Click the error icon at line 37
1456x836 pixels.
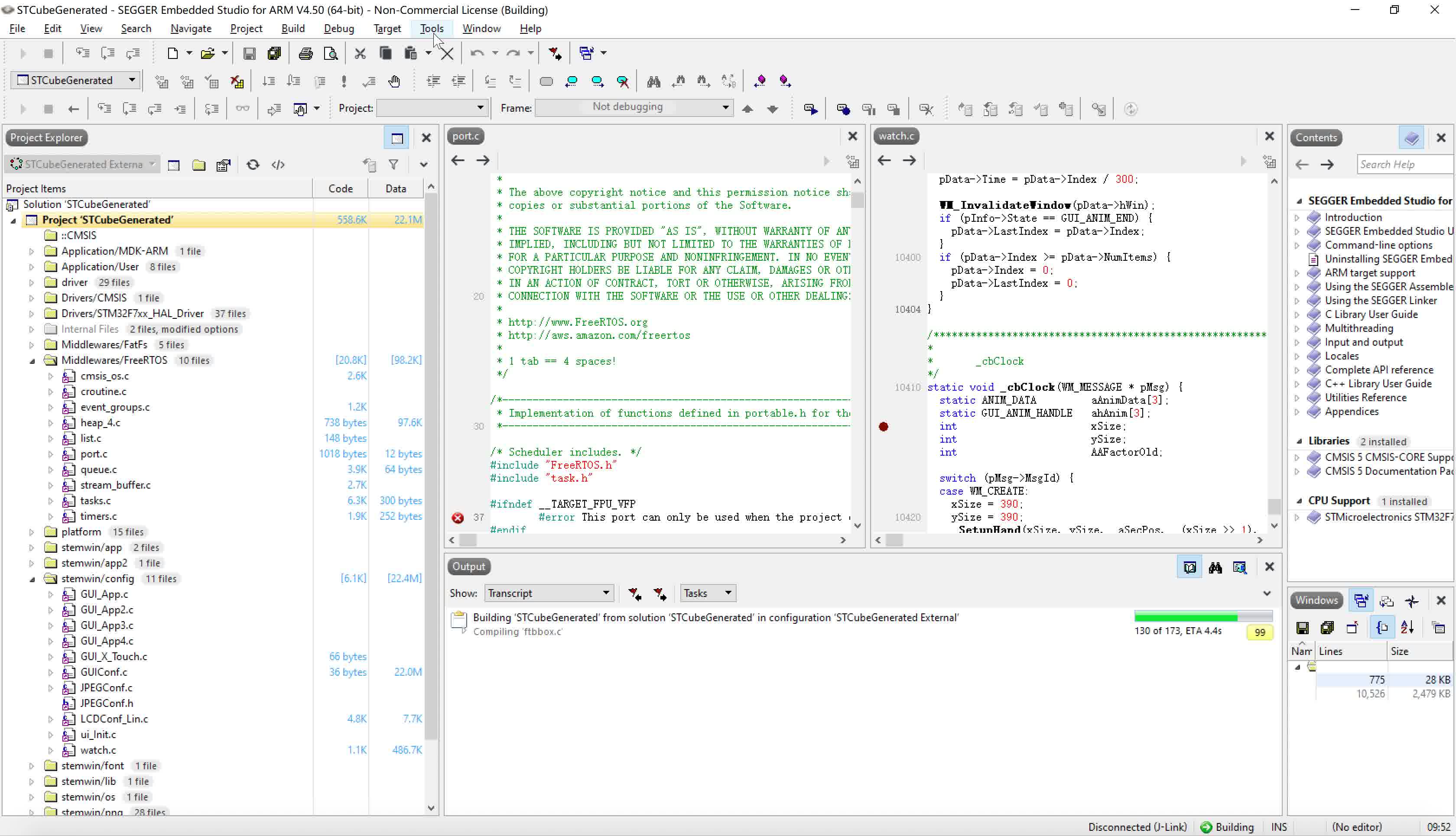[x=458, y=517]
